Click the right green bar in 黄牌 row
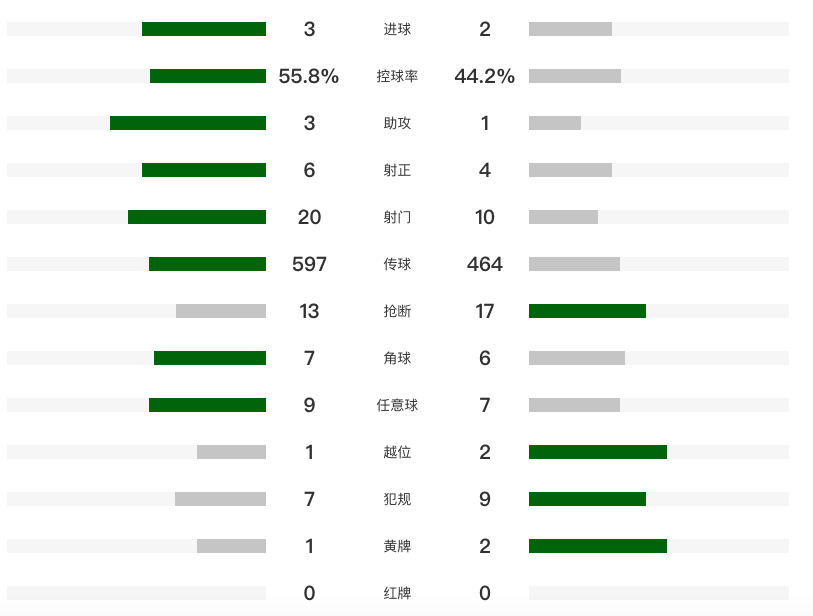 [598, 546]
